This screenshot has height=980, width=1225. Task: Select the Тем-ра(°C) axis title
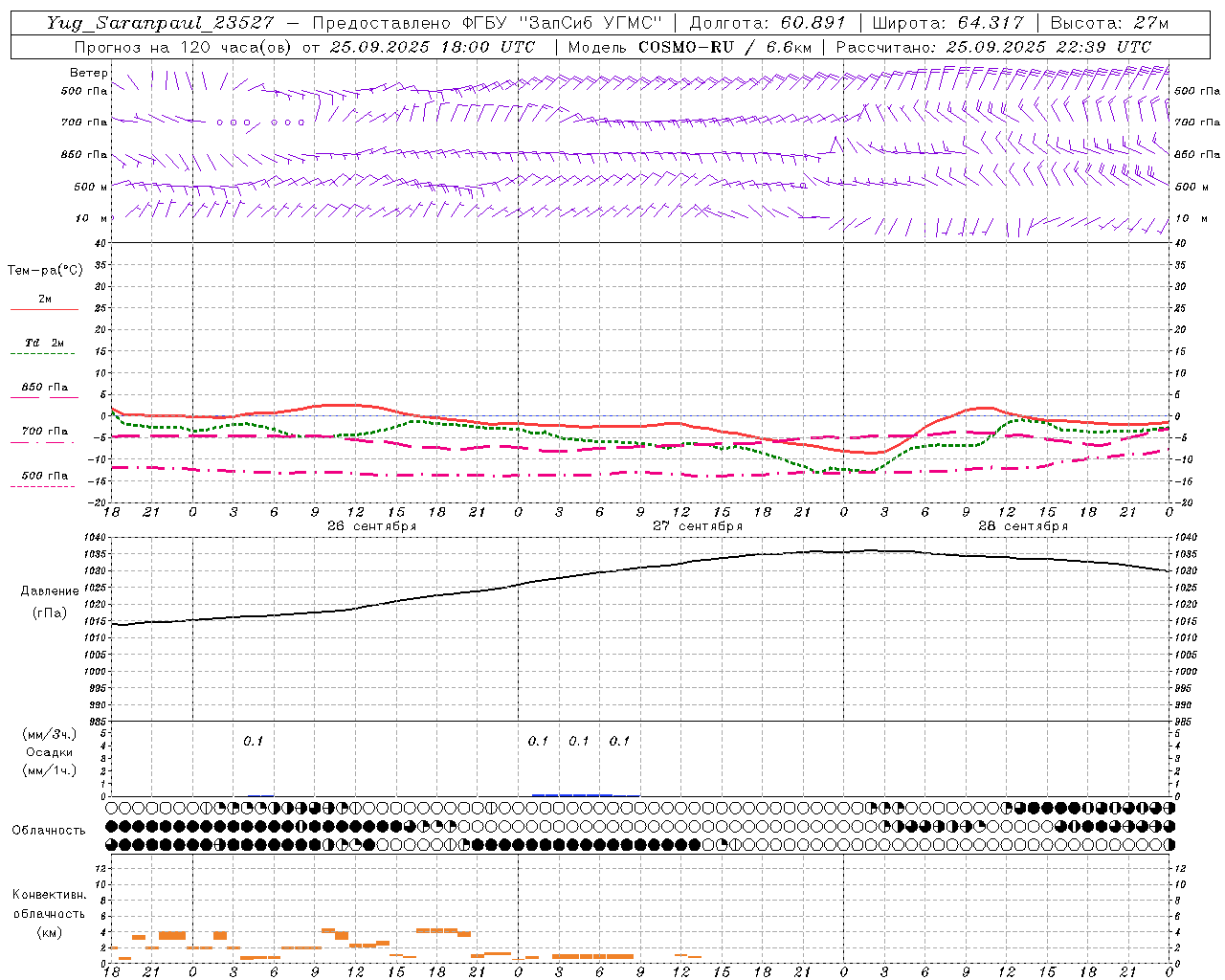[x=45, y=271]
